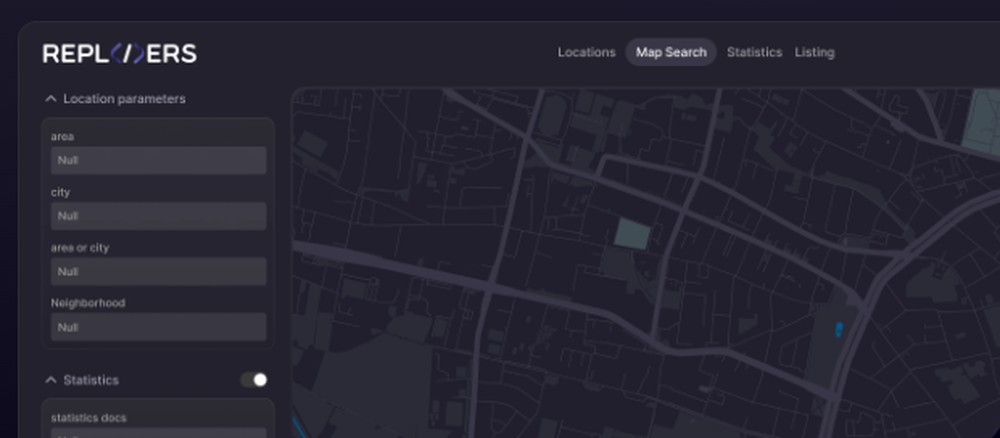The image size is (1000, 438).
Task: Click the statistics docs label
Action: click(89, 417)
